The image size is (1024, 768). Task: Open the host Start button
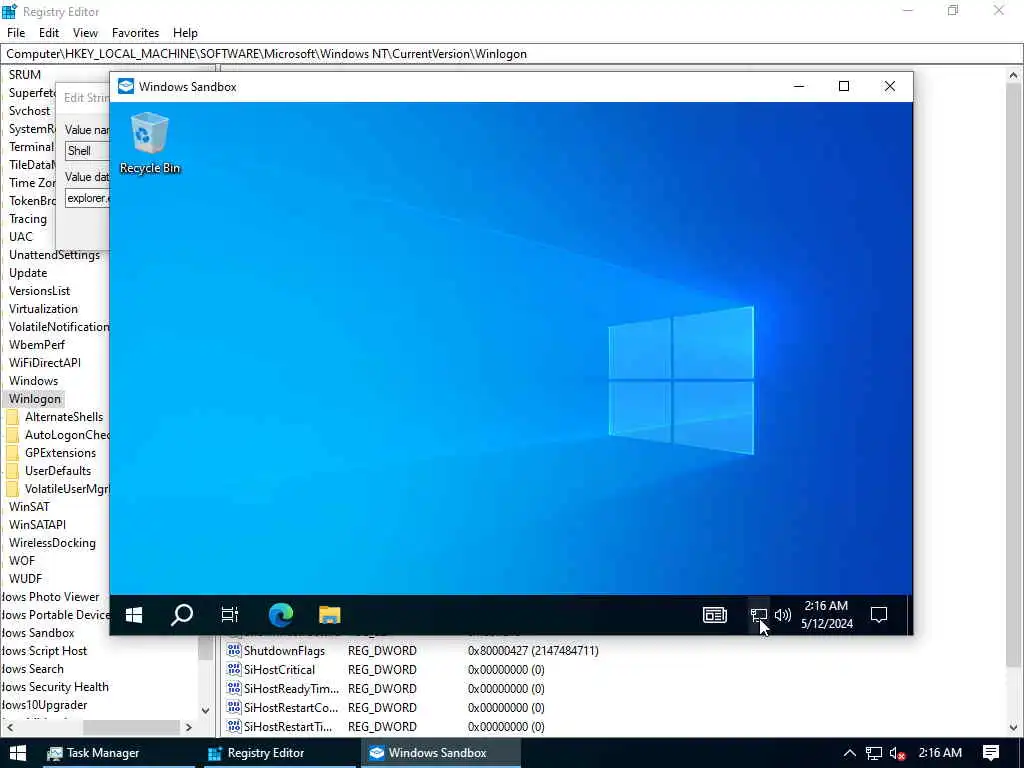coord(18,752)
